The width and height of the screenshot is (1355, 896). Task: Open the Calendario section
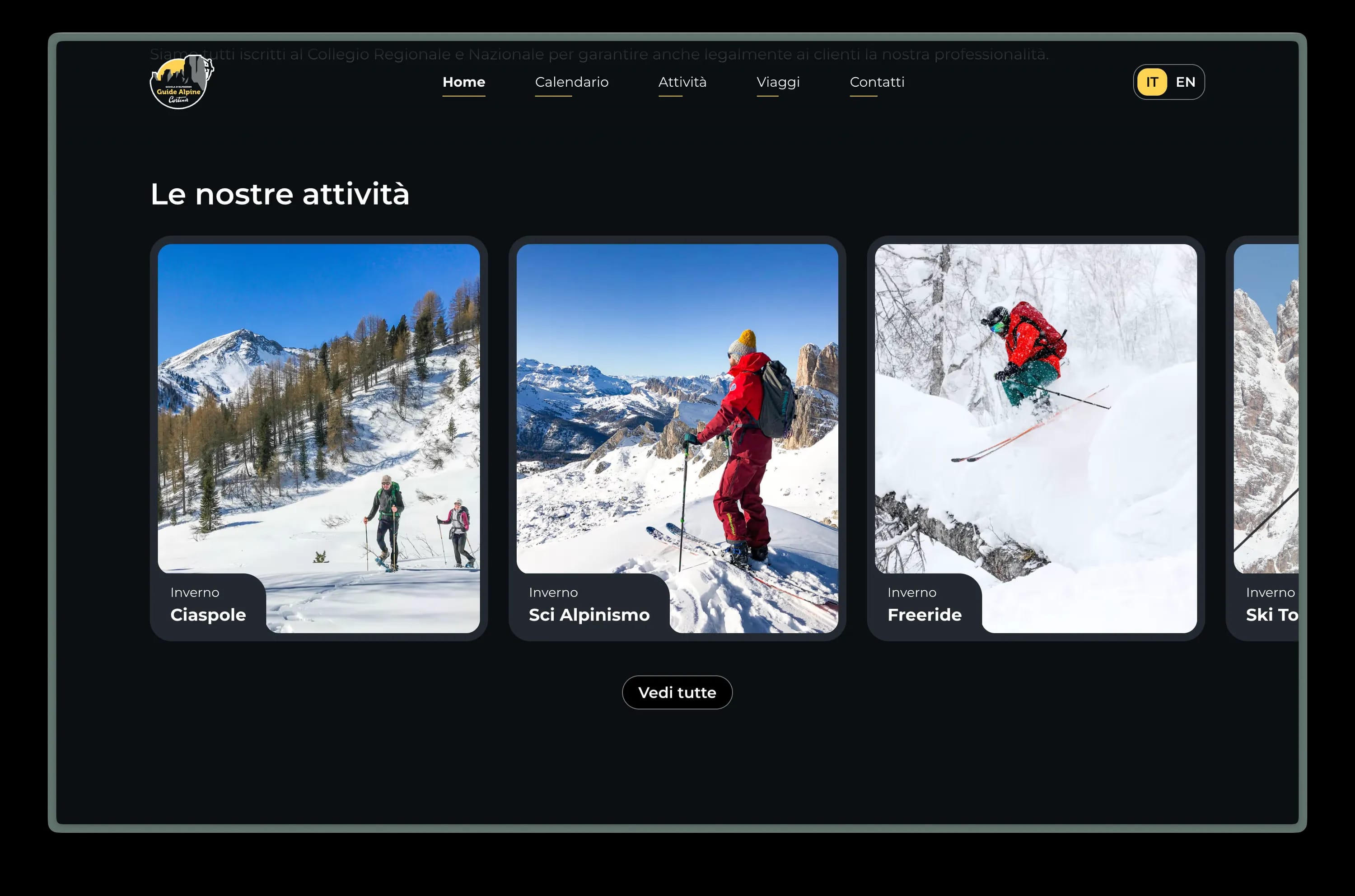(571, 82)
